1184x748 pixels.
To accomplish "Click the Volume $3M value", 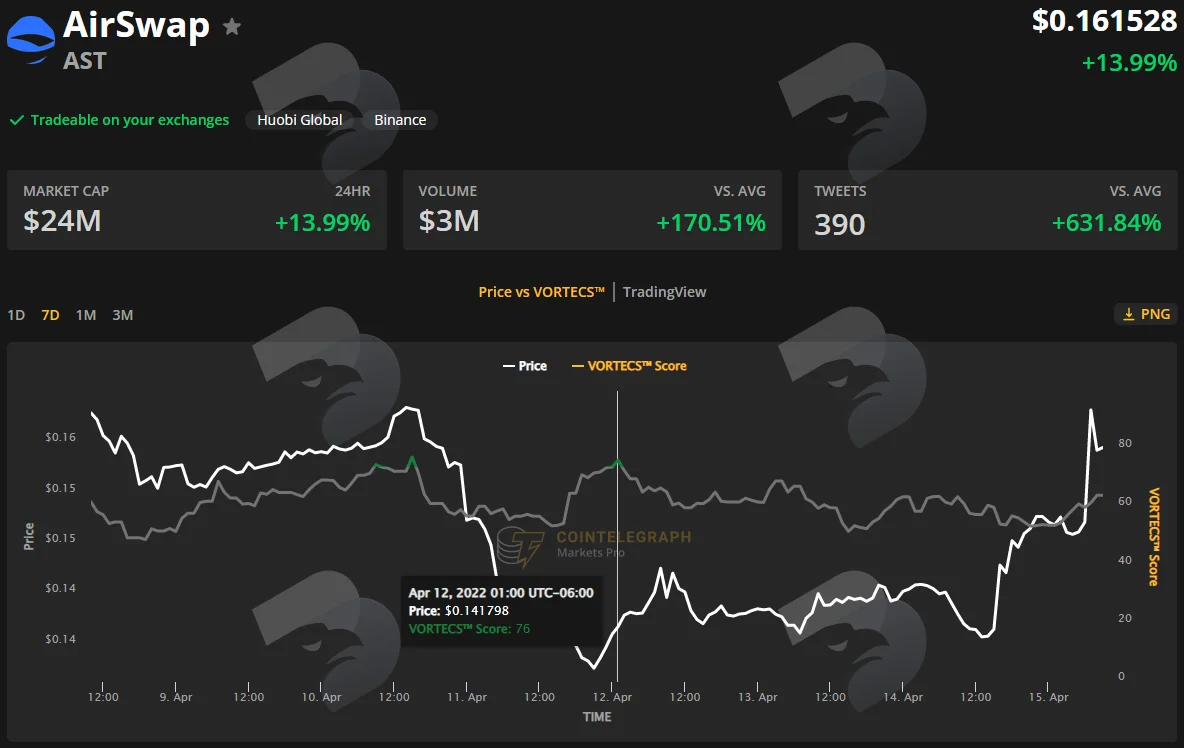I will (449, 221).
